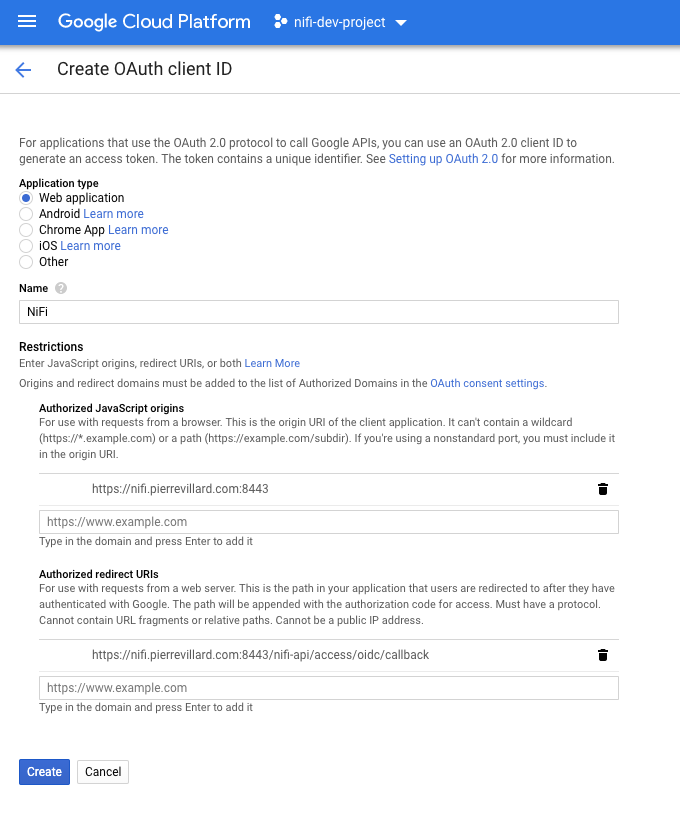Open the hamburger navigation menu

27,21
